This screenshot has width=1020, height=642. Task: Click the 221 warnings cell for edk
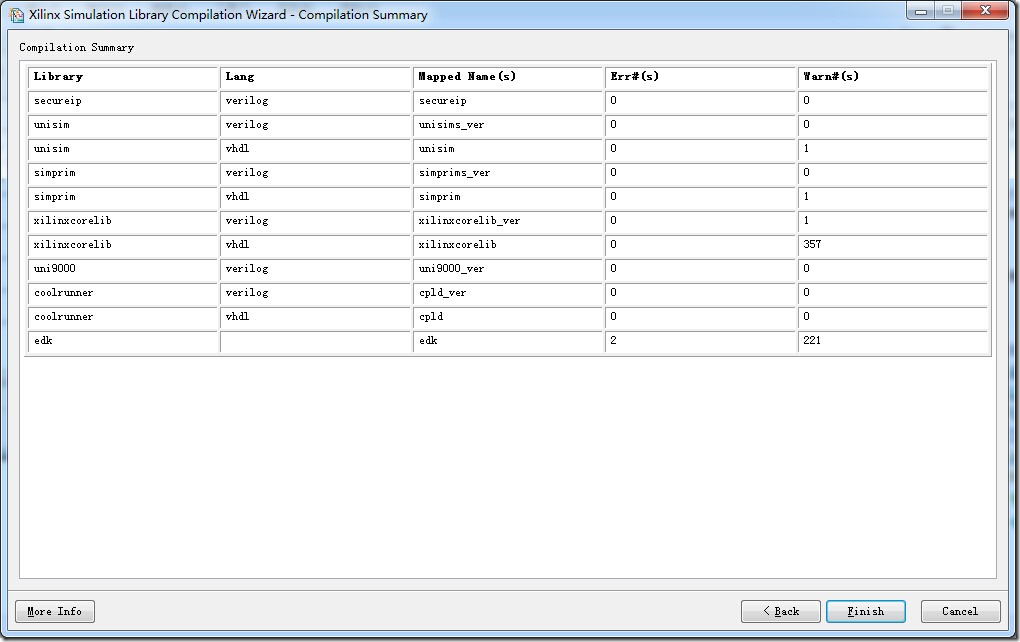(x=892, y=341)
